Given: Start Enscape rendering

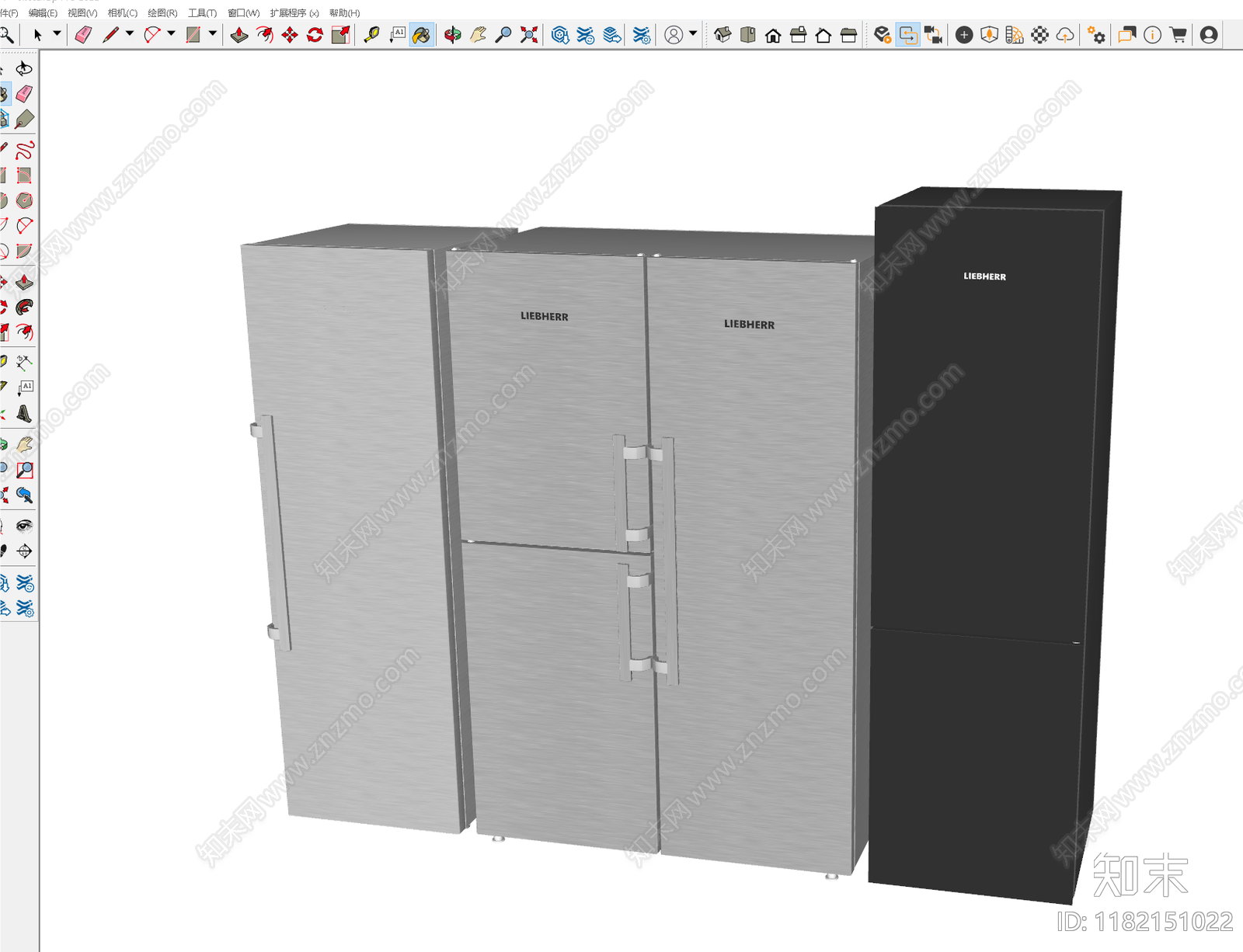Looking at the screenshot, I should (882, 35).
